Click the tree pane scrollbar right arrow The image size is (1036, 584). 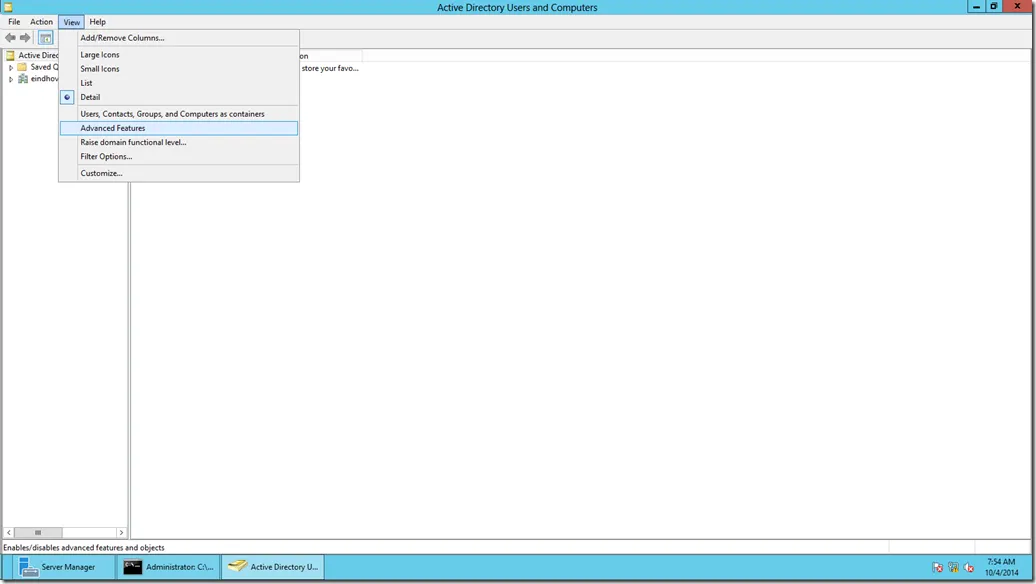[121, 532]
